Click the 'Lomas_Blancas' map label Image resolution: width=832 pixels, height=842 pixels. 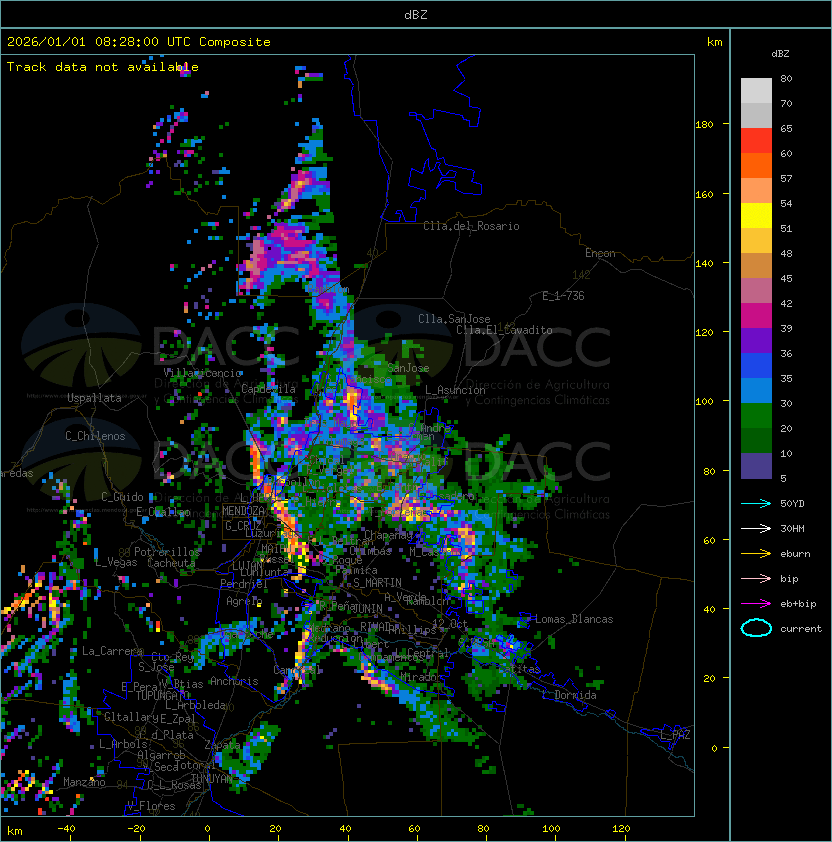(x=574, y=619)
